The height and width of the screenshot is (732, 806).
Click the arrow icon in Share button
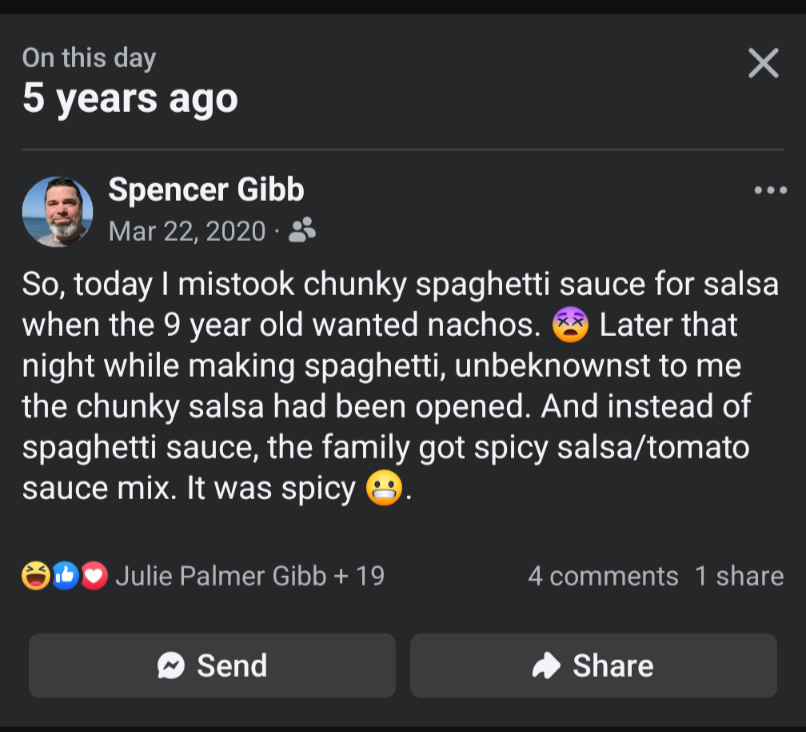[x=547, y=666]
